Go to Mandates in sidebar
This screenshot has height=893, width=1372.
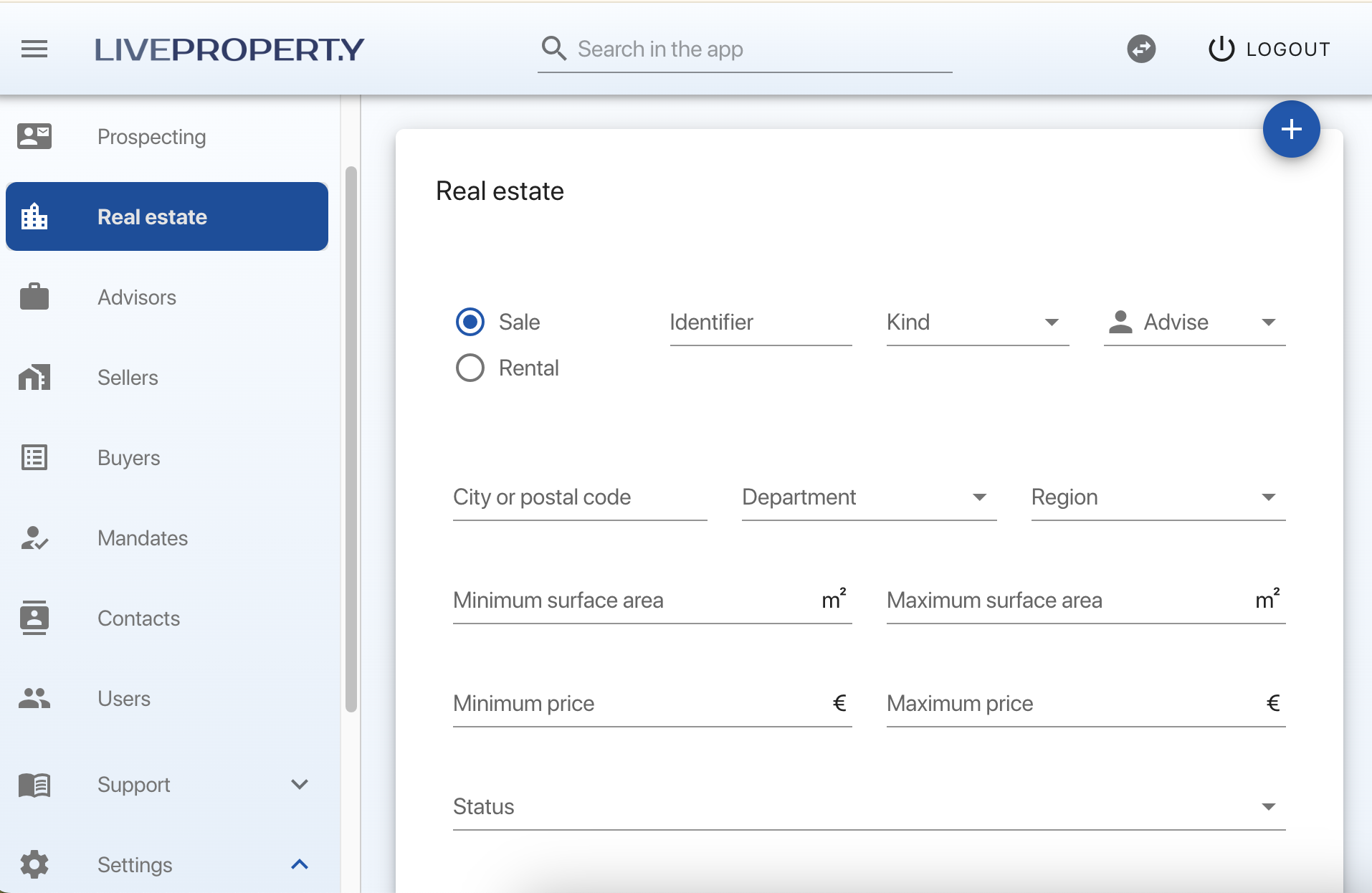click(143, 538)
